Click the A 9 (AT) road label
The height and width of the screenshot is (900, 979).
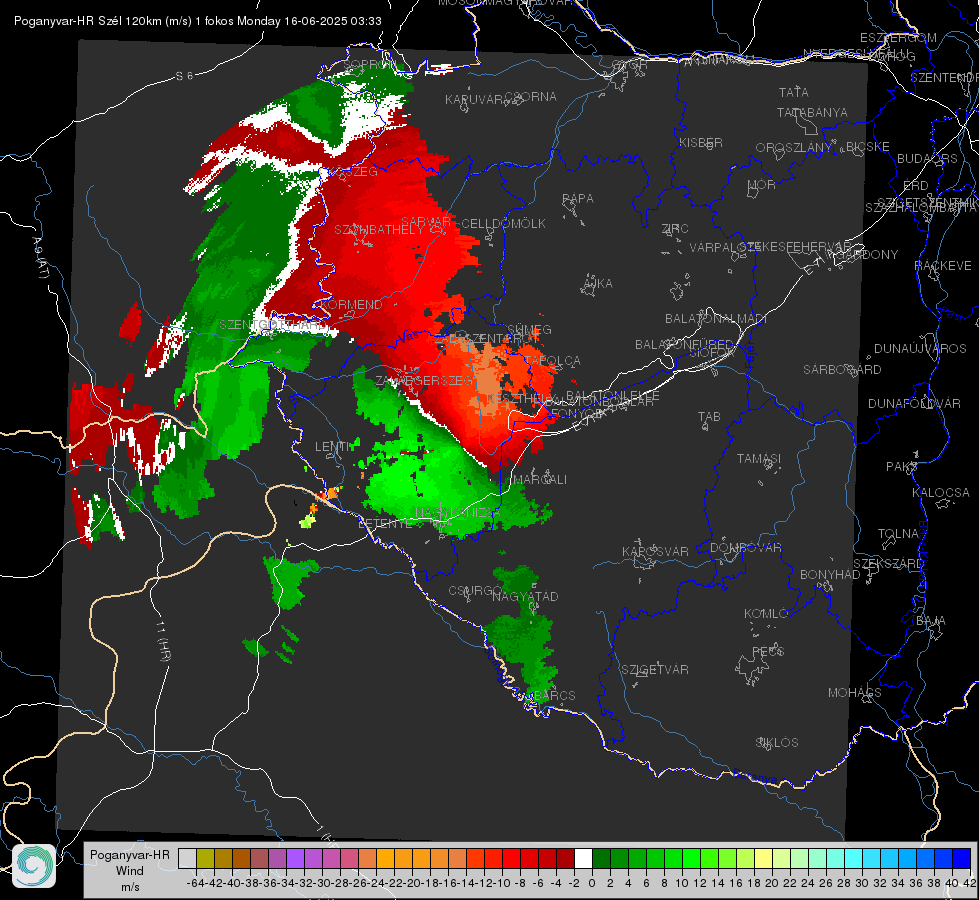[41, 258]
